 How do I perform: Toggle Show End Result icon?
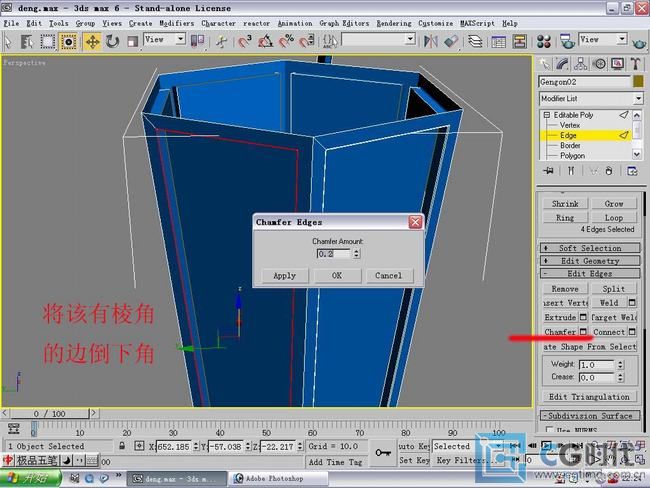571,171
